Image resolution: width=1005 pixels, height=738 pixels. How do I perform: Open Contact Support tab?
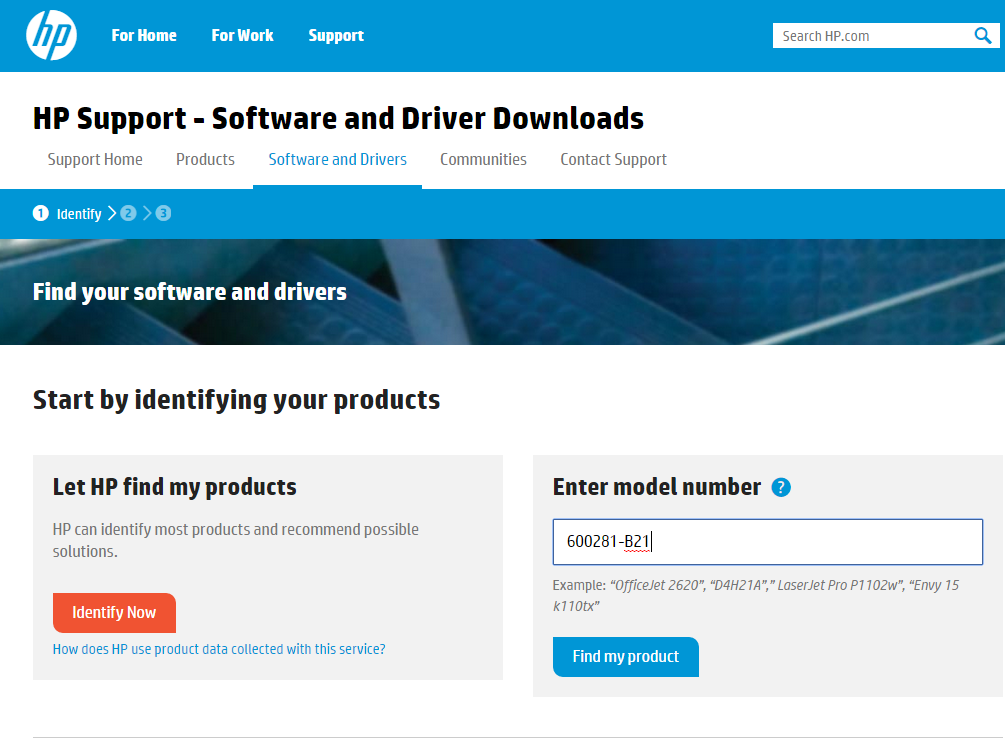click(x=613, y=159)
